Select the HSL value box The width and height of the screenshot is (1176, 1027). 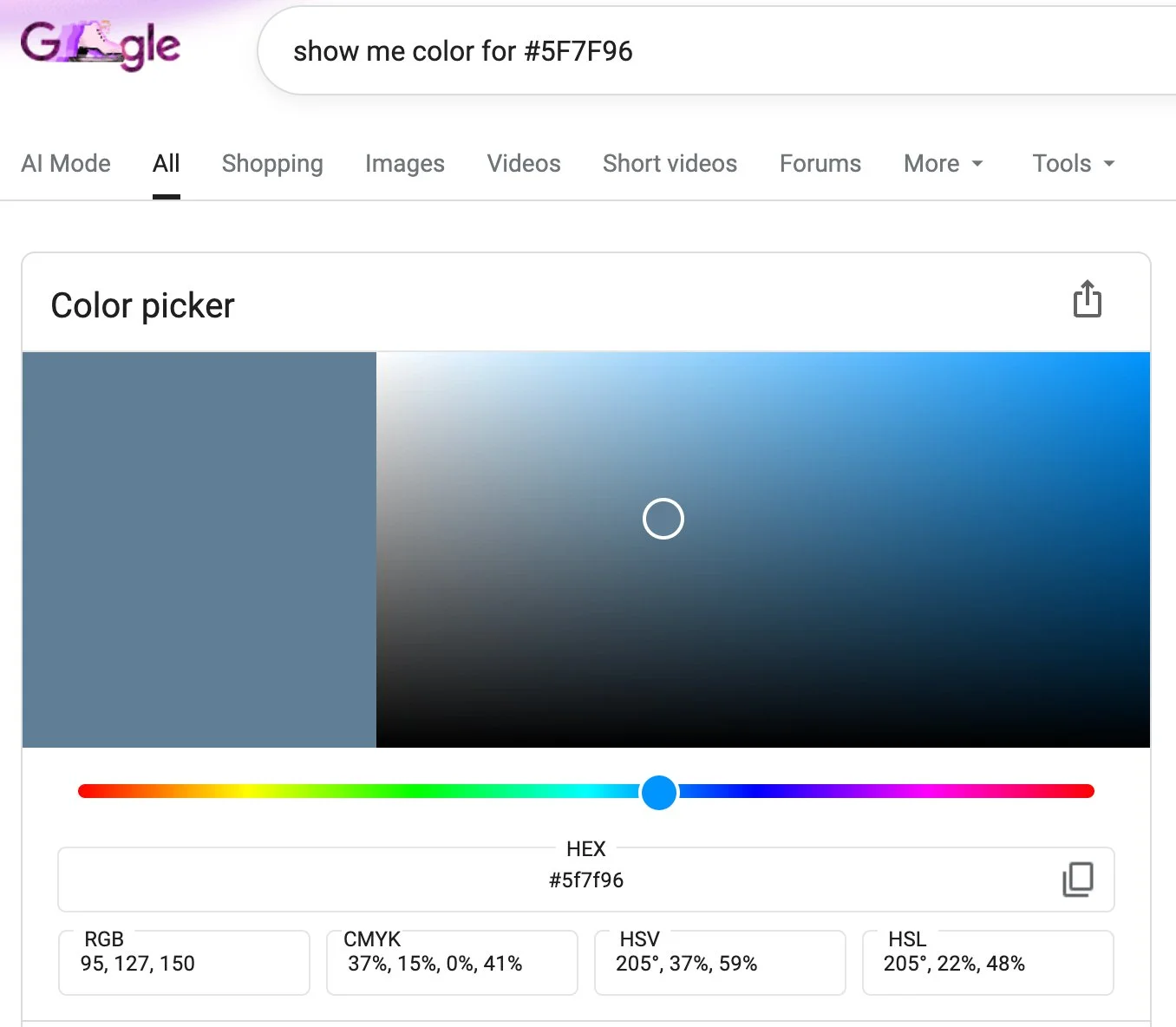[987, 962]
